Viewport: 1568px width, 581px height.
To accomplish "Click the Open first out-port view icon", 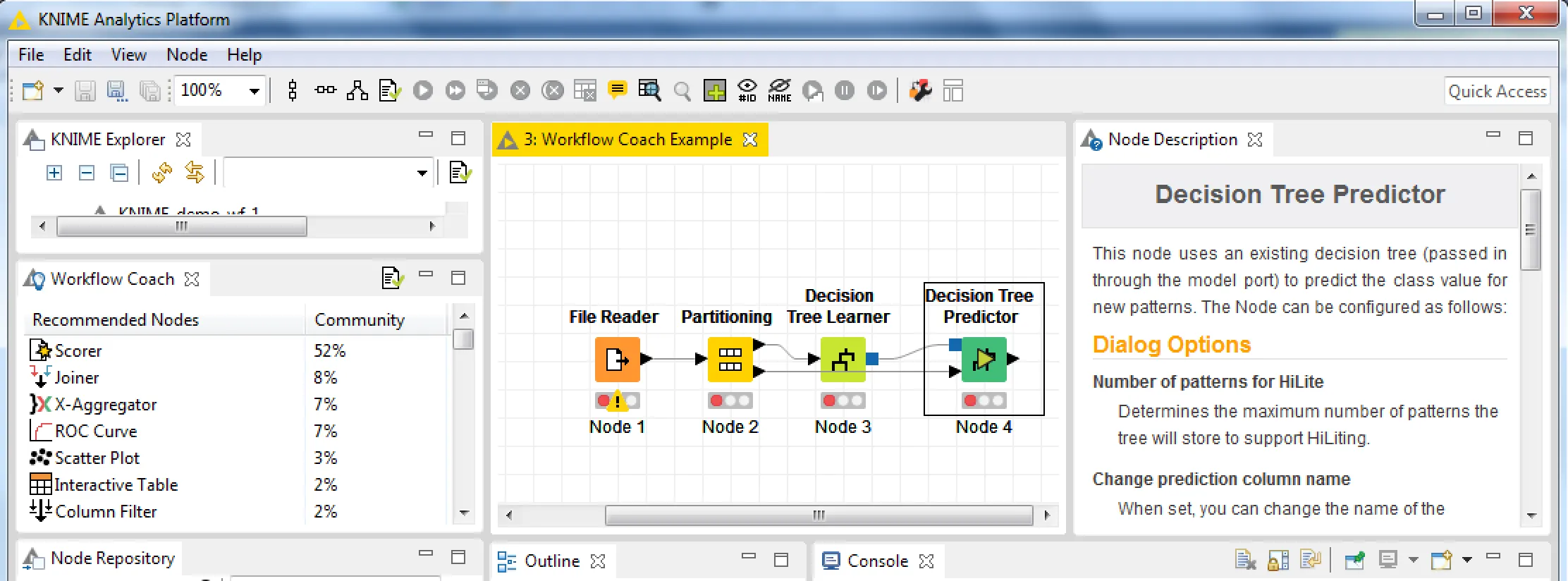I will pyautogui.click(x=649, y=90).
